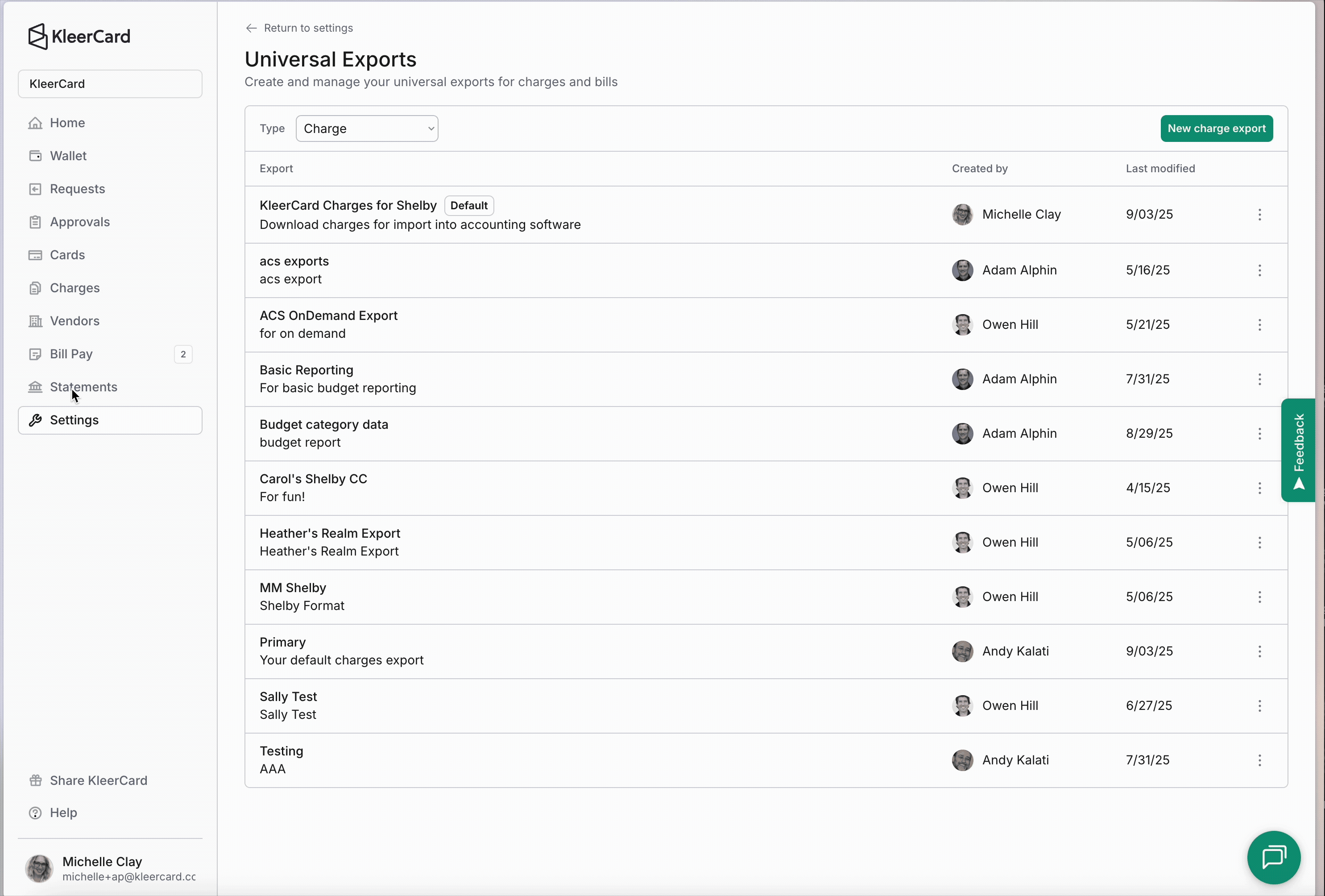Click the KleerCard logo icon
Screen dimensions: 1325x896
click(x=37, y=37)
